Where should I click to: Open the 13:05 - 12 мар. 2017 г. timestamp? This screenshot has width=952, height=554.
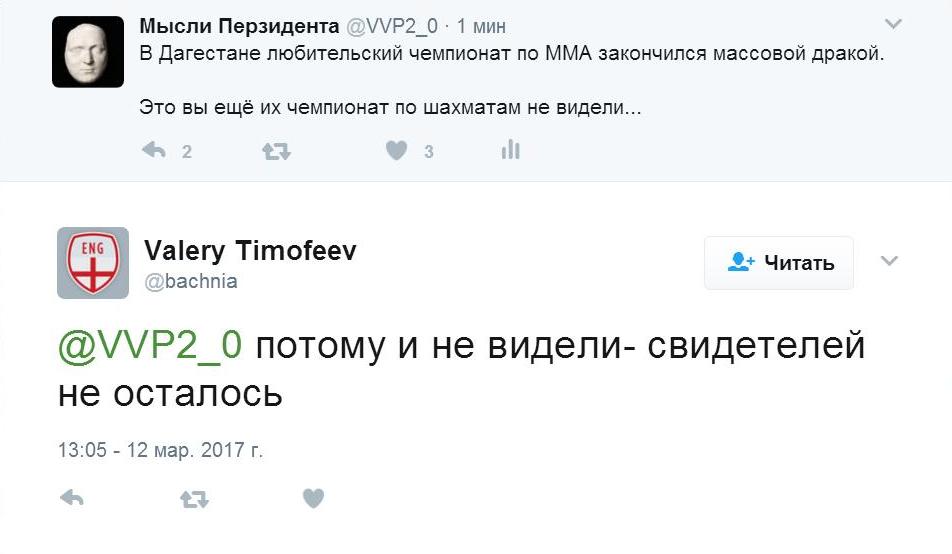point(160,450)
